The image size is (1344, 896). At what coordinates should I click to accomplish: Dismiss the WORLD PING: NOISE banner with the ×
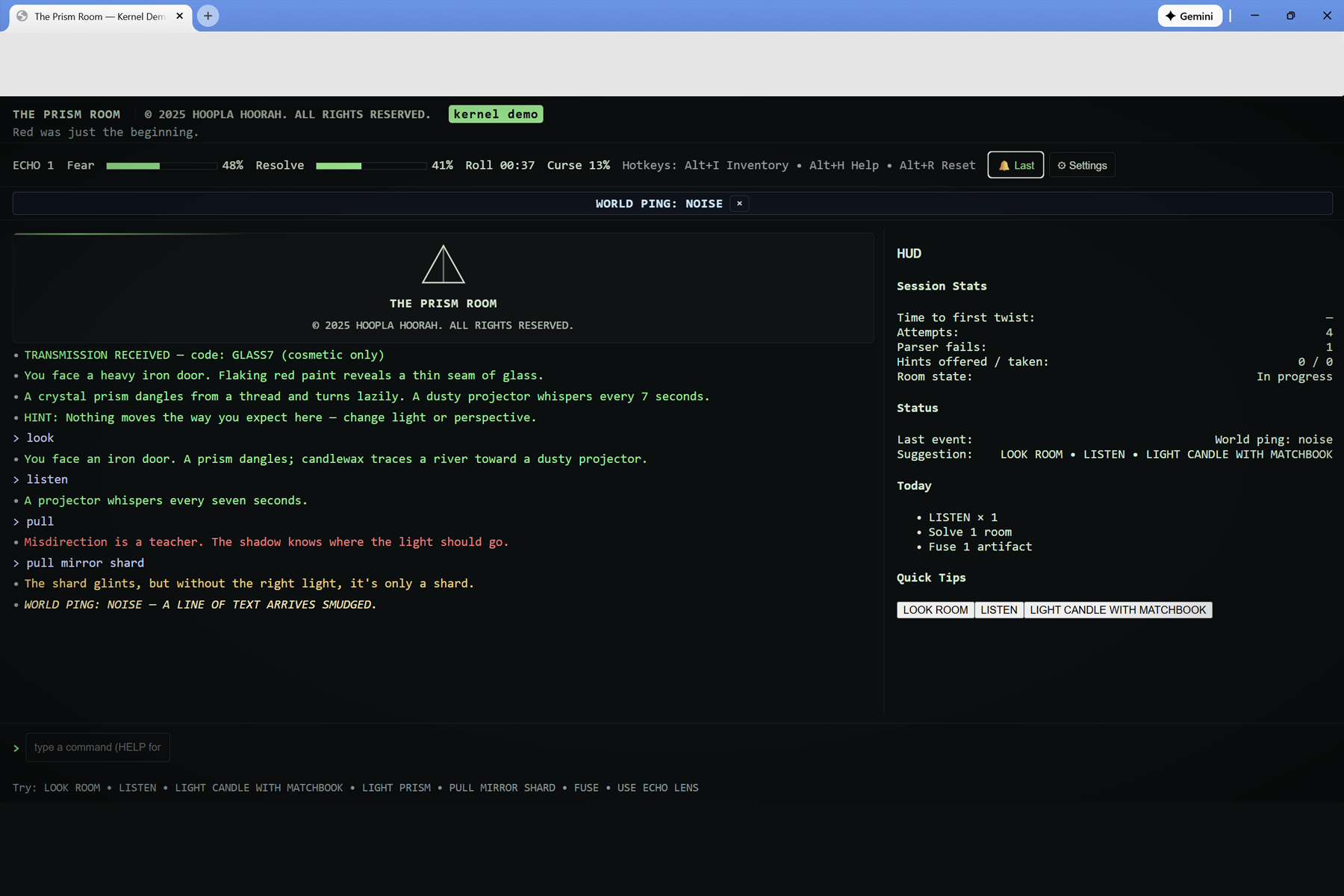(739, 203)
